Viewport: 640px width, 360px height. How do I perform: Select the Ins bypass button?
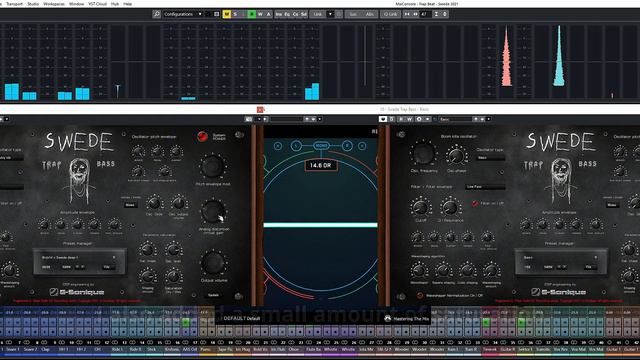(x=279, y=14)
